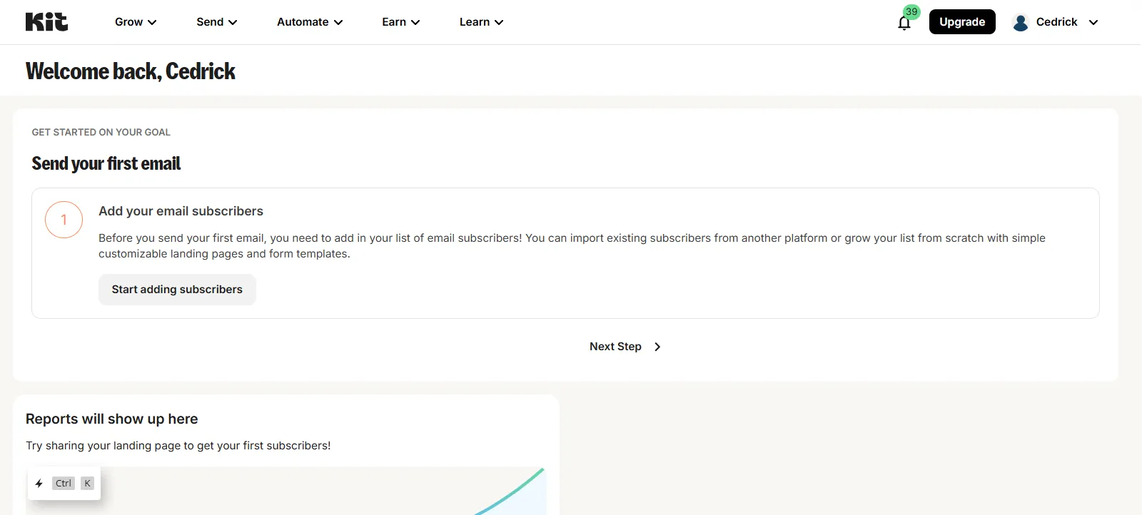Expand the Learn dropdown chevron

499,22
